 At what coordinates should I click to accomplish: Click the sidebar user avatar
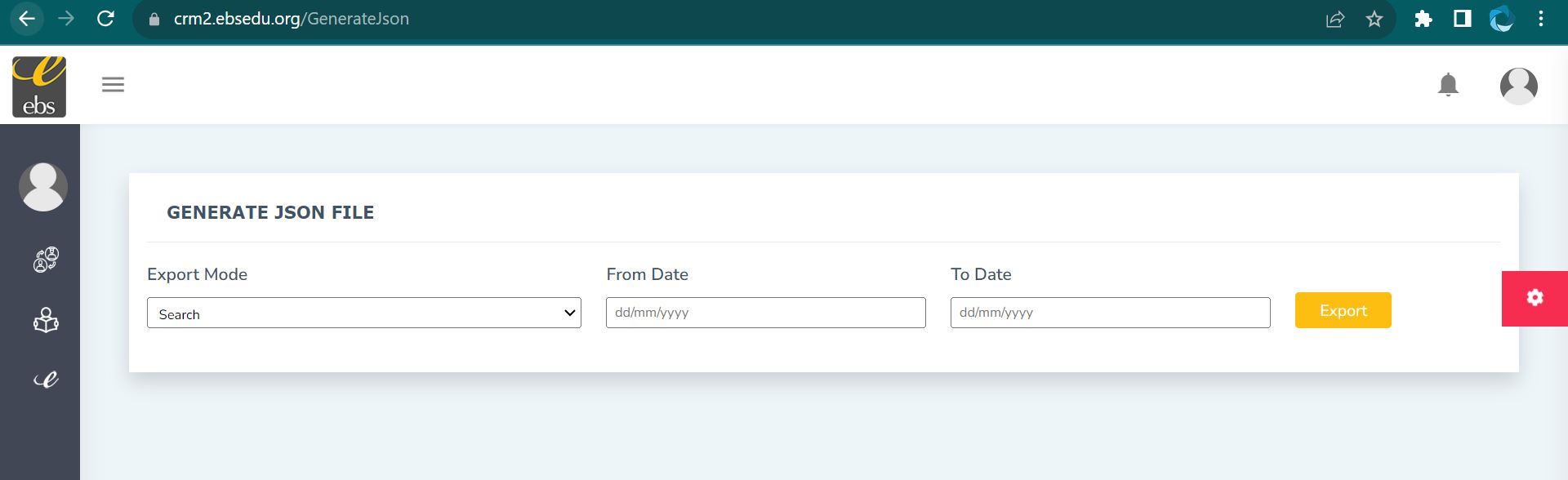click(43, 187)
